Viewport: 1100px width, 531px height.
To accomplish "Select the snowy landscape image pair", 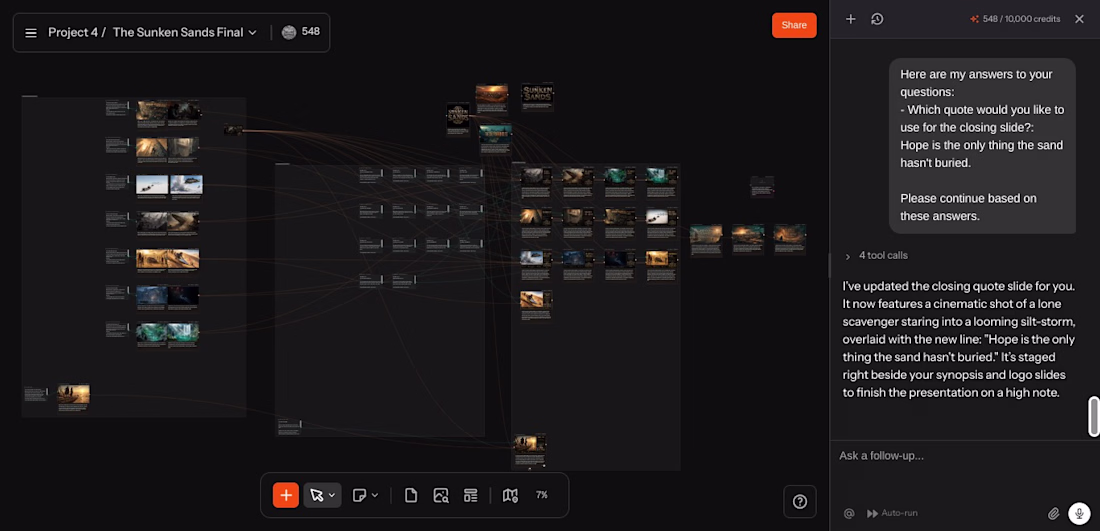I will coord(169,184).
